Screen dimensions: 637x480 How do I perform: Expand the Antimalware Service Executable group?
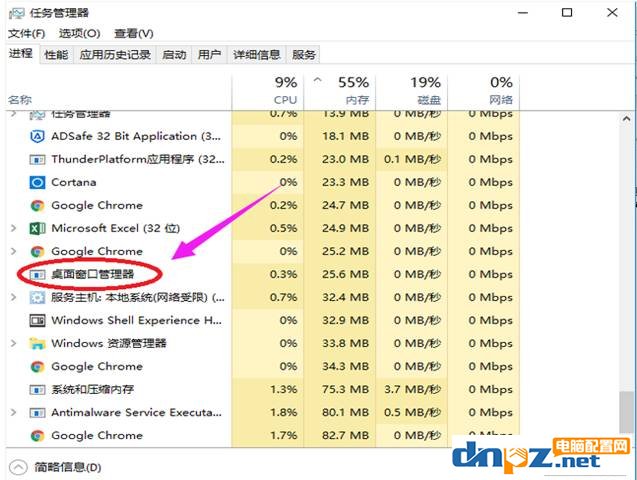coord(13,413)
